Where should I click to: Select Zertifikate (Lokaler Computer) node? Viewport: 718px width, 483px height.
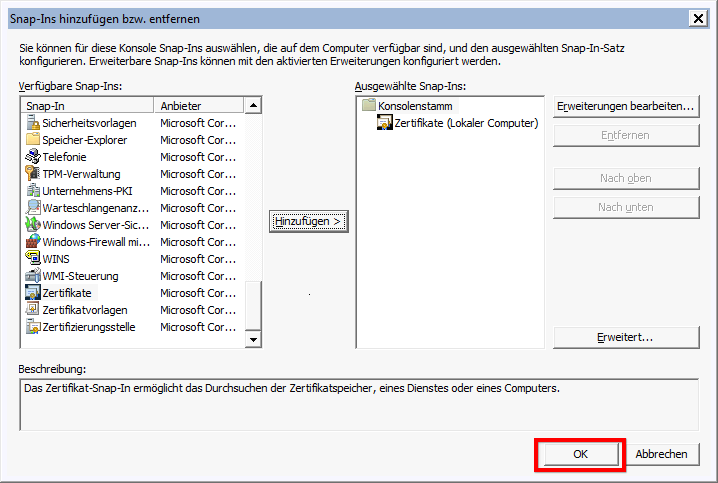click(465, 123)
